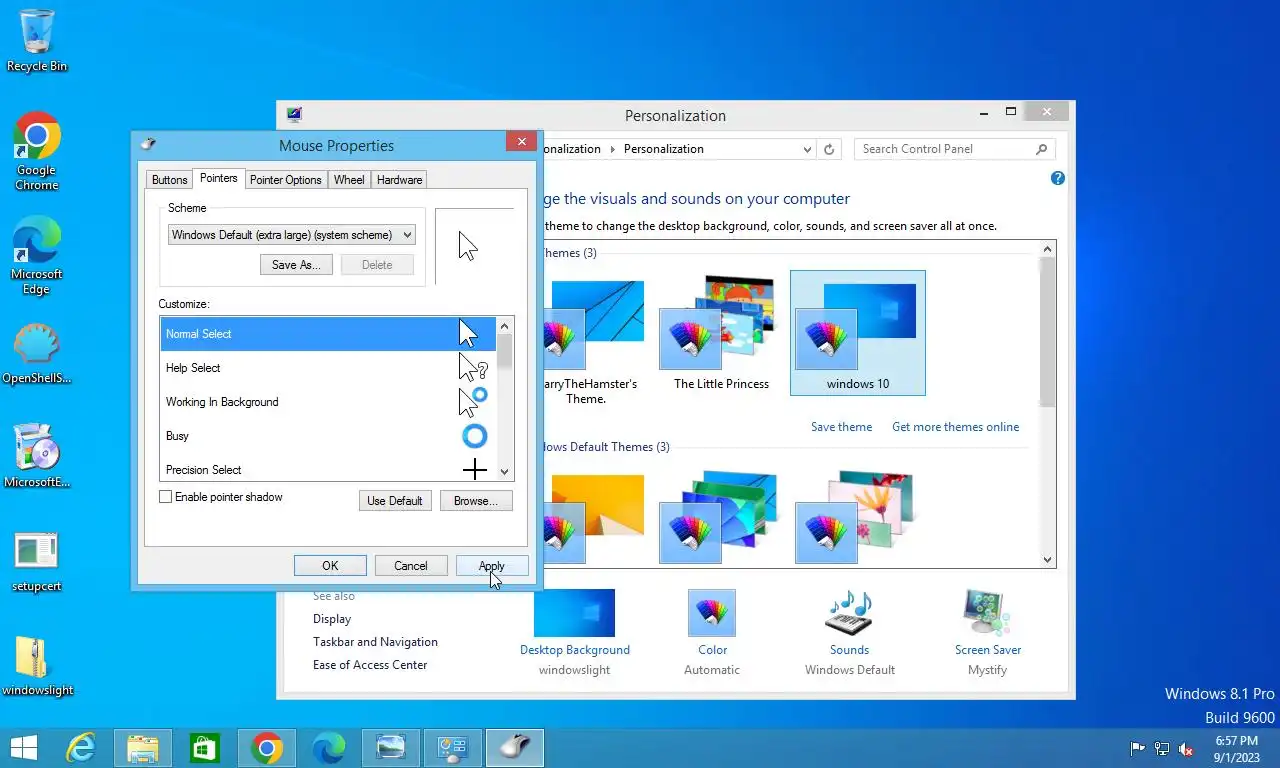
Task: Select The Little Princess theme
Action: point(721,333)
